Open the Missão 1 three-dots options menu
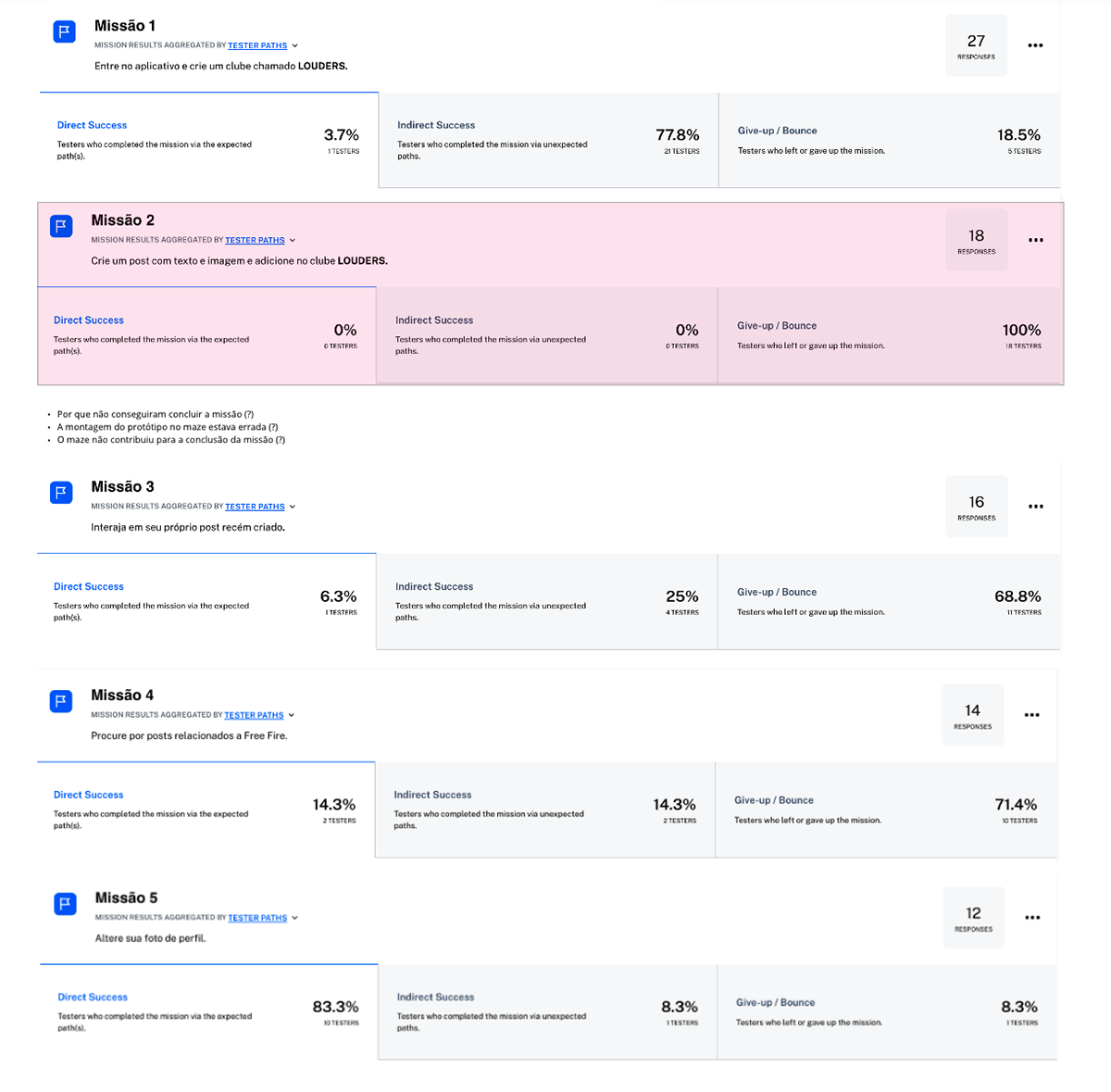This screenshot has height=1092, width=1111. click(x=1035, y=45)
